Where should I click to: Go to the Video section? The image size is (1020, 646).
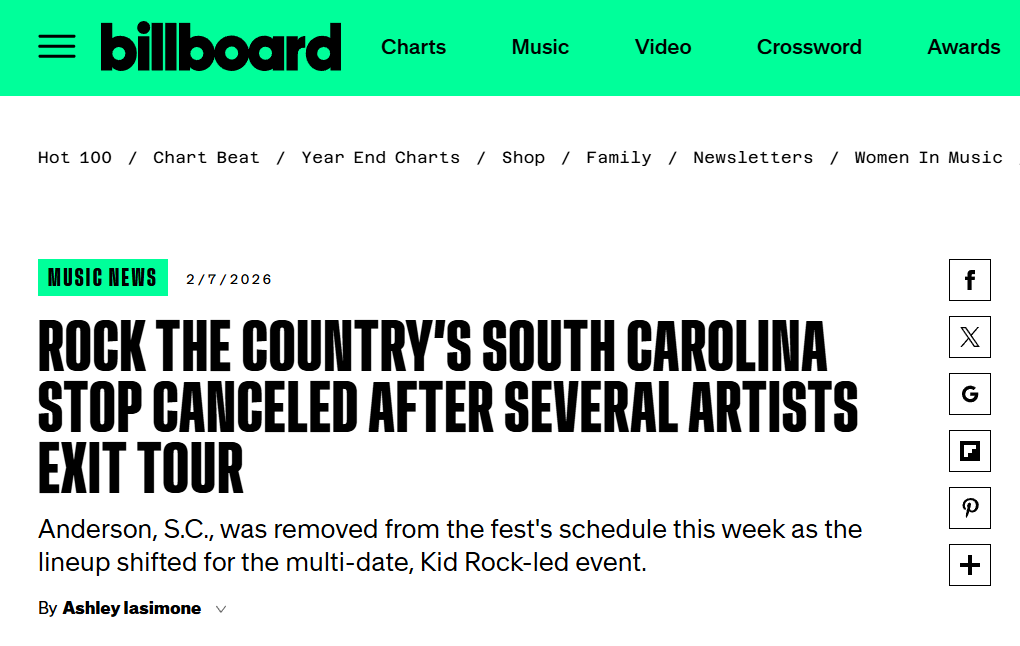663,47
